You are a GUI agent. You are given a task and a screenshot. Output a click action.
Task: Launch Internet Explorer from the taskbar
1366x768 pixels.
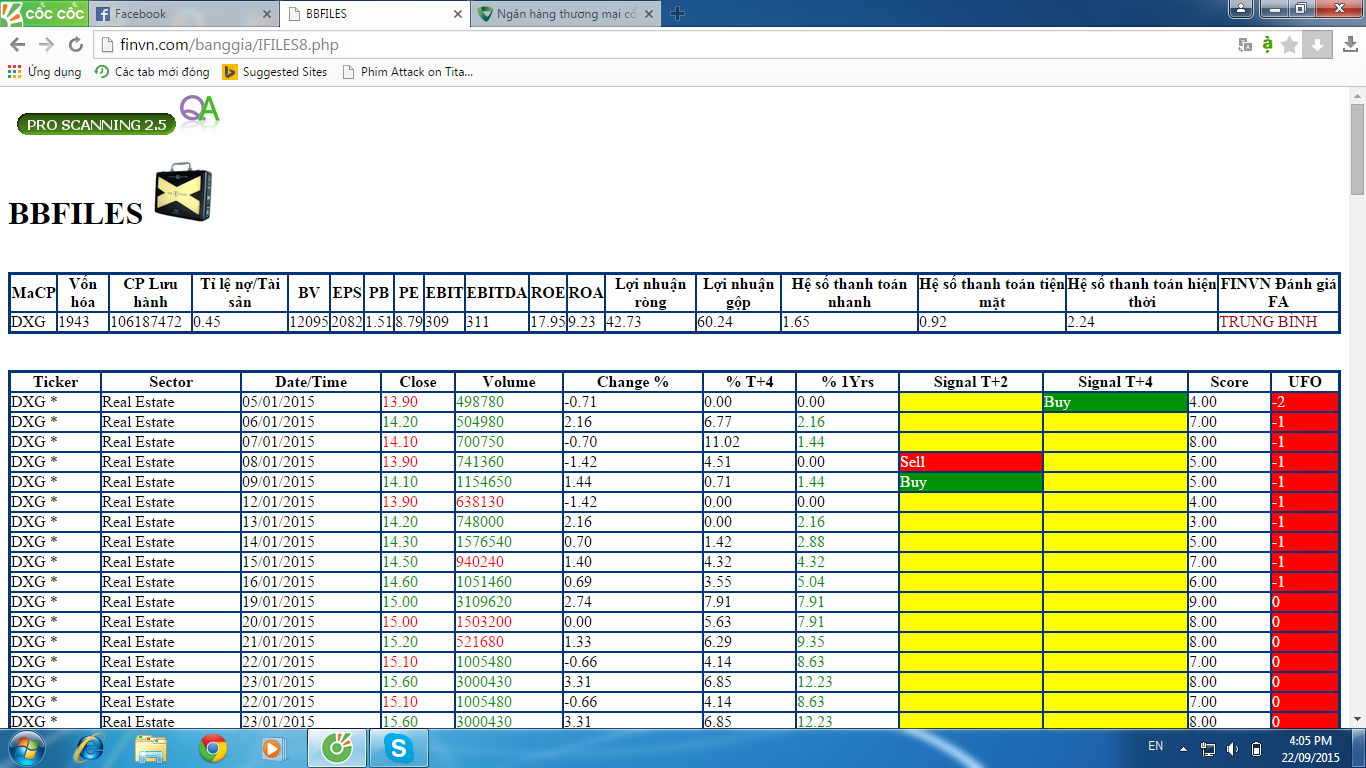[x=91, y=748]
